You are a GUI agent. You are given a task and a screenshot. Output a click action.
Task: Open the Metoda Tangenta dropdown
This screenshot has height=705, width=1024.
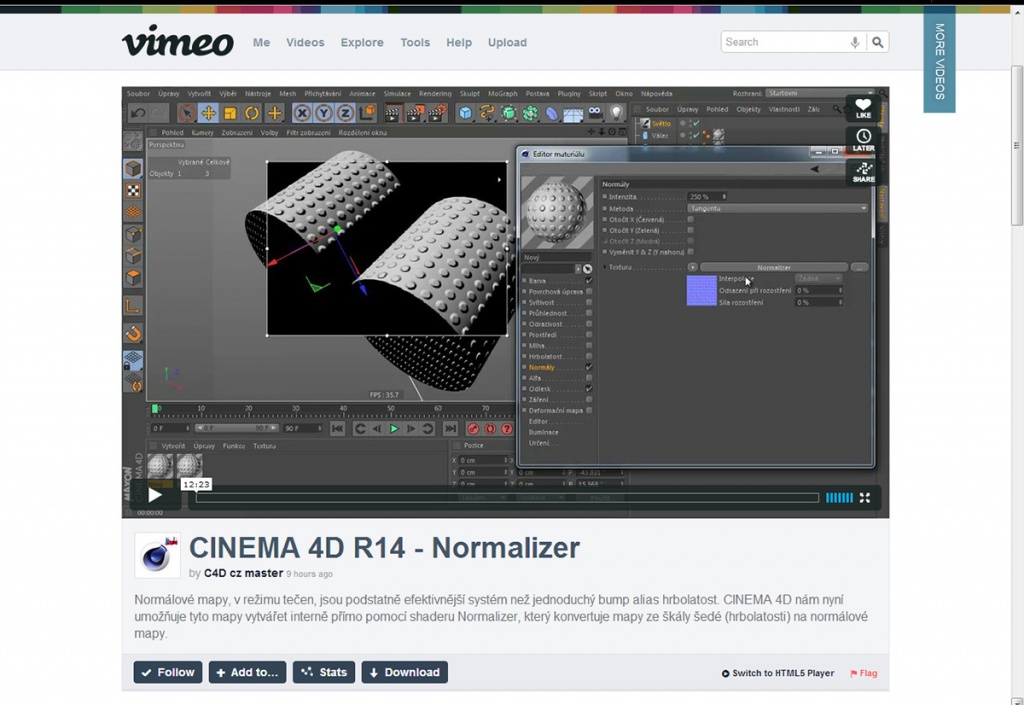778,208
